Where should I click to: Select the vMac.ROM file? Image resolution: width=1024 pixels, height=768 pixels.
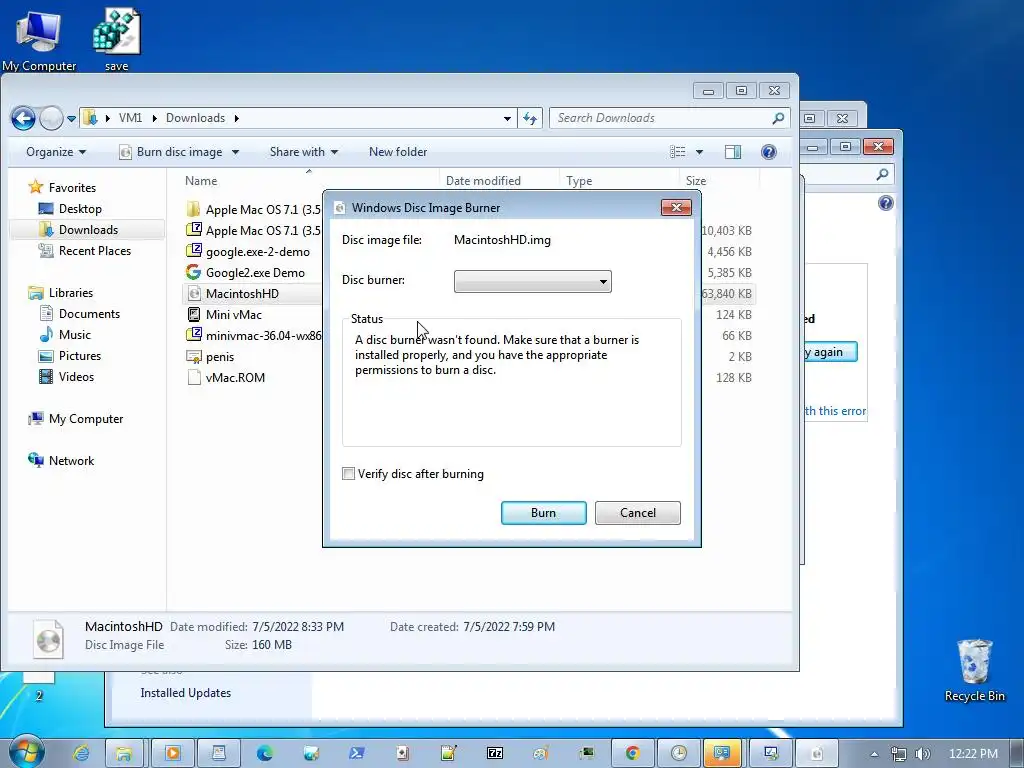226,377
